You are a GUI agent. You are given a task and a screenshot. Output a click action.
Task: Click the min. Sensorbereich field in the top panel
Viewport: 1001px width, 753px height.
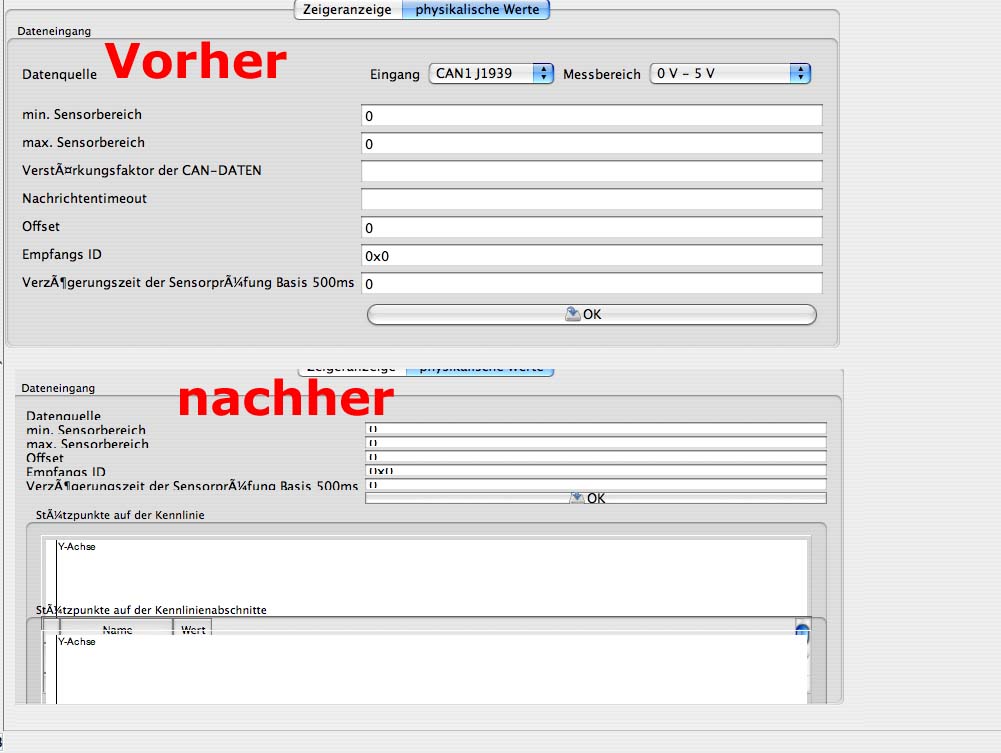592,116
